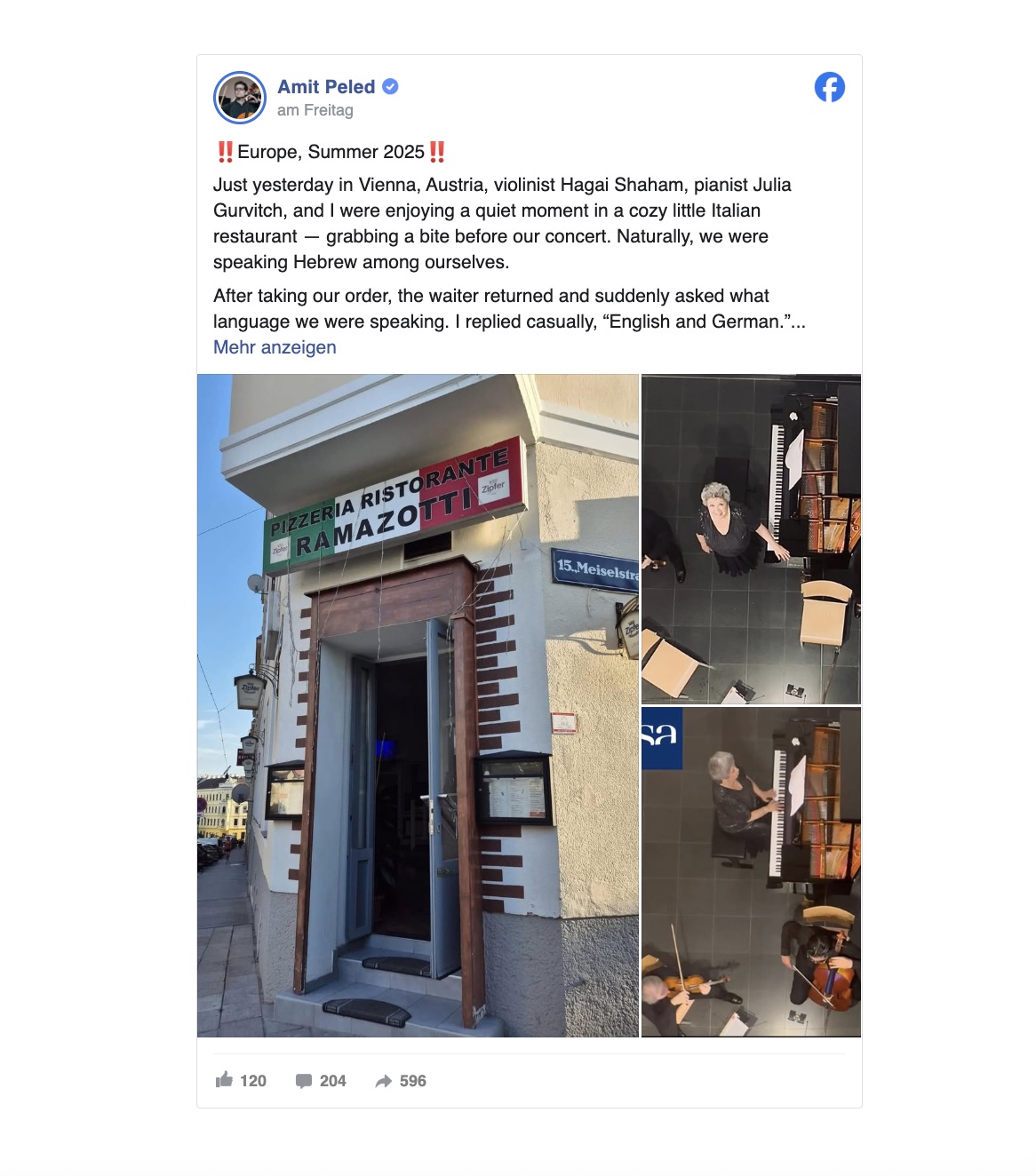This screenshot has width=1036, height=1176.
Task: Open the Facebook logo icon
Action: (x=829, y=87)
